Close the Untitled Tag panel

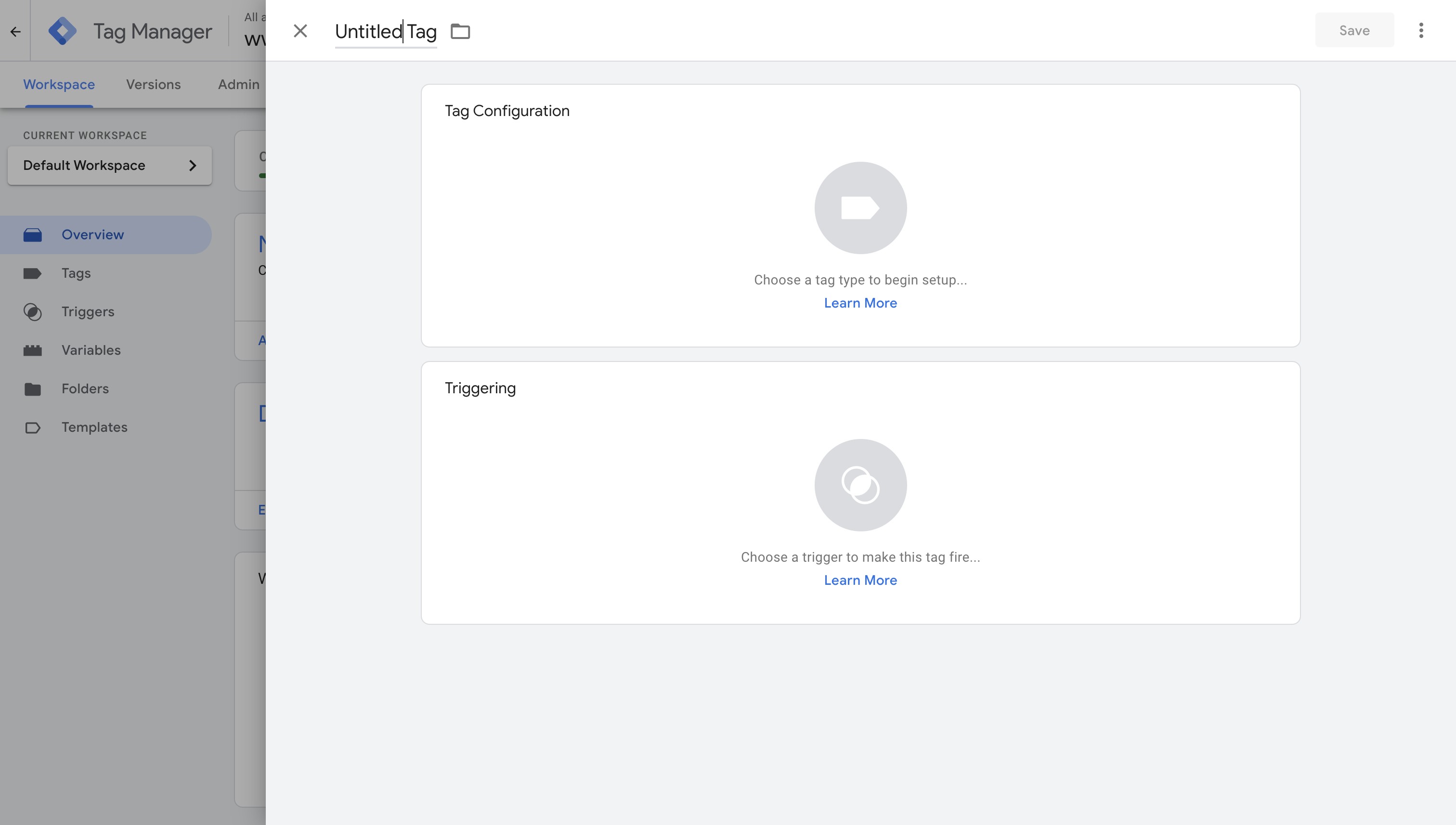[300, 31]
